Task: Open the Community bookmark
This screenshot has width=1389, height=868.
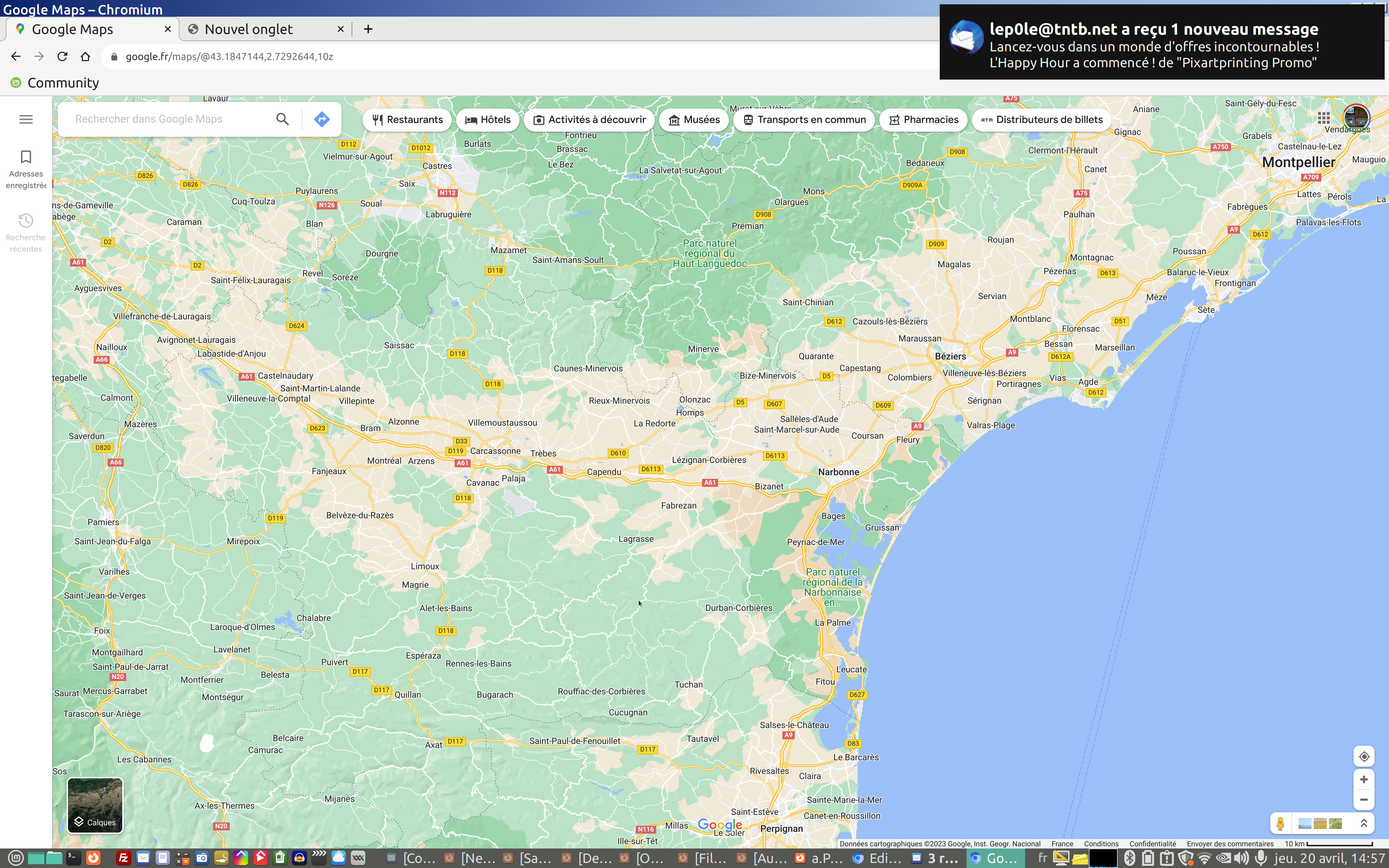Action: point(55,83)
